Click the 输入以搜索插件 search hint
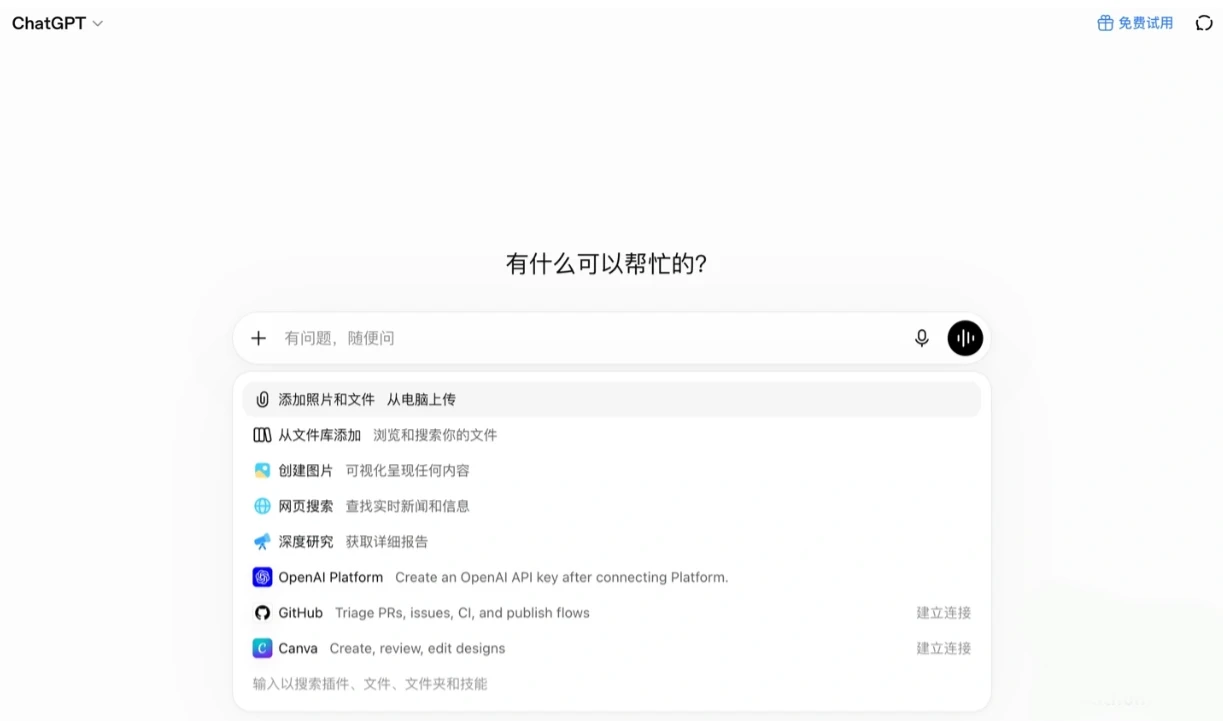Image resolution: width=1223 pixels, height=721 pixels. [x=370, y=684]
